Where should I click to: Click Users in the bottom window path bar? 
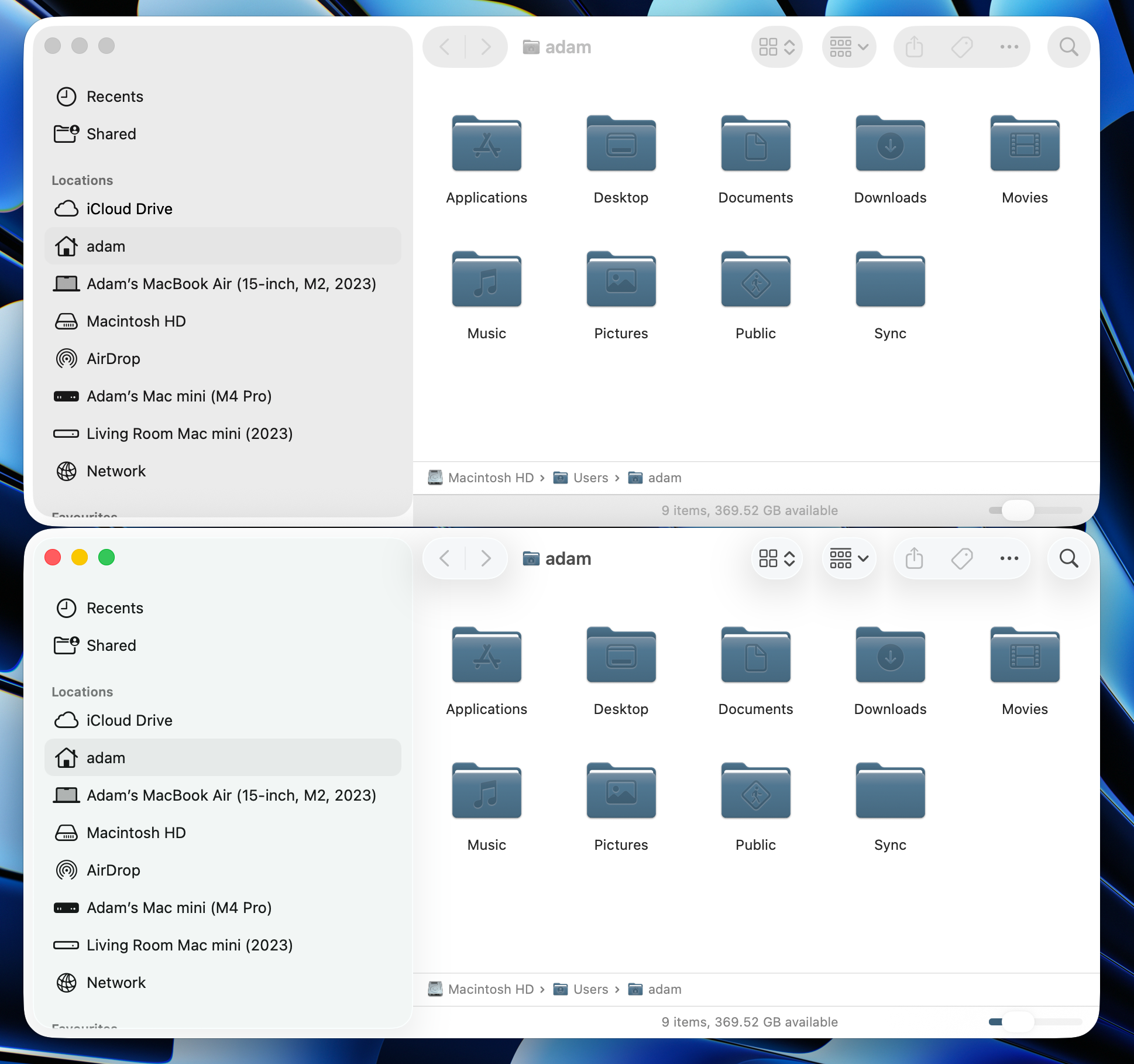click(x=590, y=989)
